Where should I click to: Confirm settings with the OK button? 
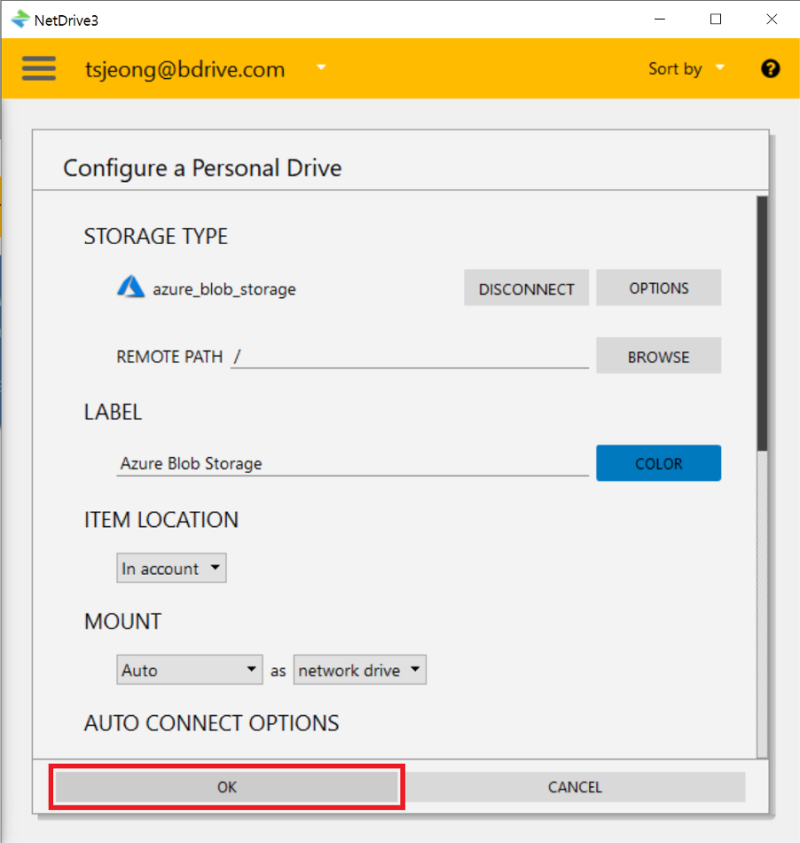click(x=226, y=787)
